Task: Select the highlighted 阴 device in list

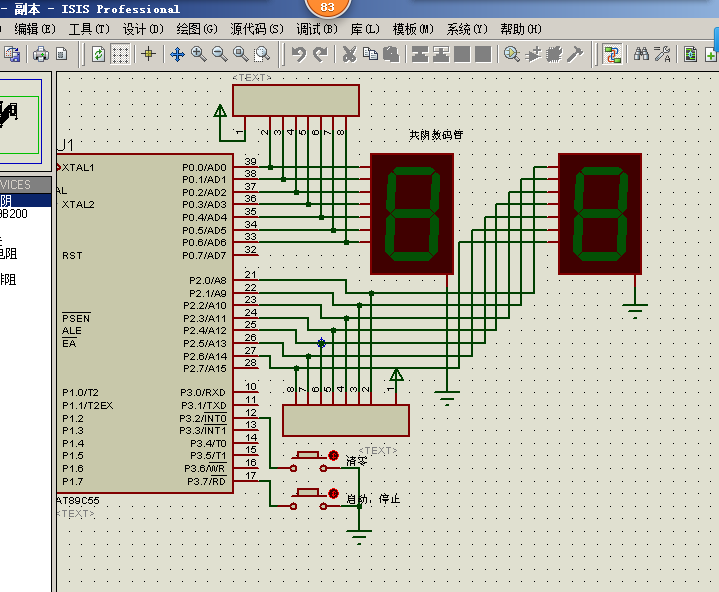Action: click(x=26, y=200)
